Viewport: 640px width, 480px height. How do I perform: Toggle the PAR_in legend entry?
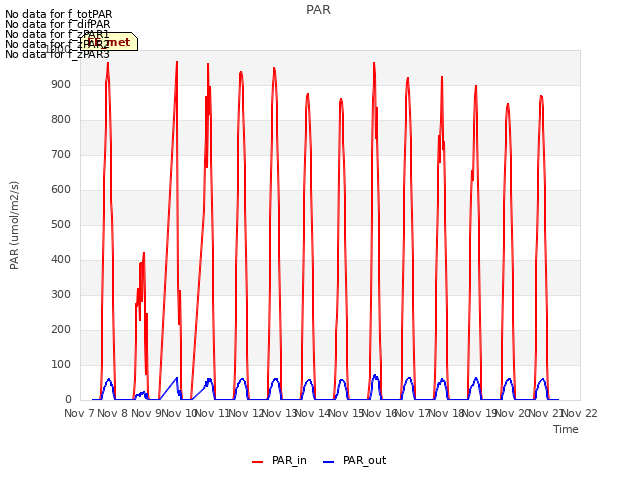[280, 460]
